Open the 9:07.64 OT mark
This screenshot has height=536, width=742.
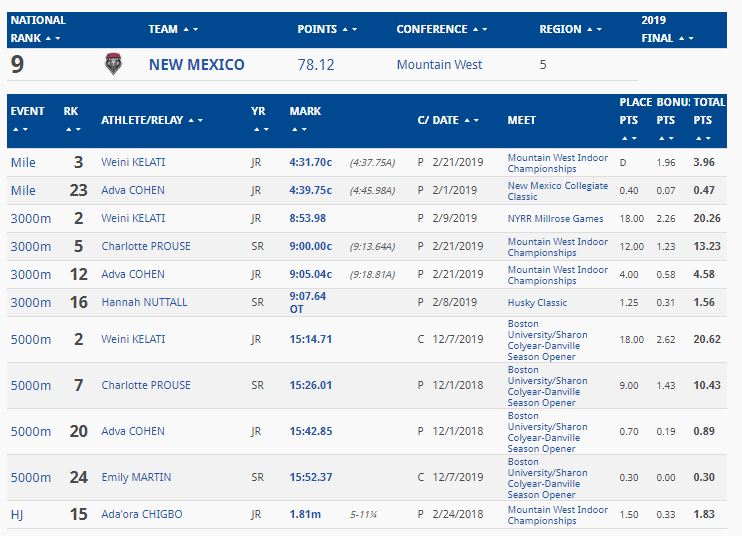click(x=308, y=302)
